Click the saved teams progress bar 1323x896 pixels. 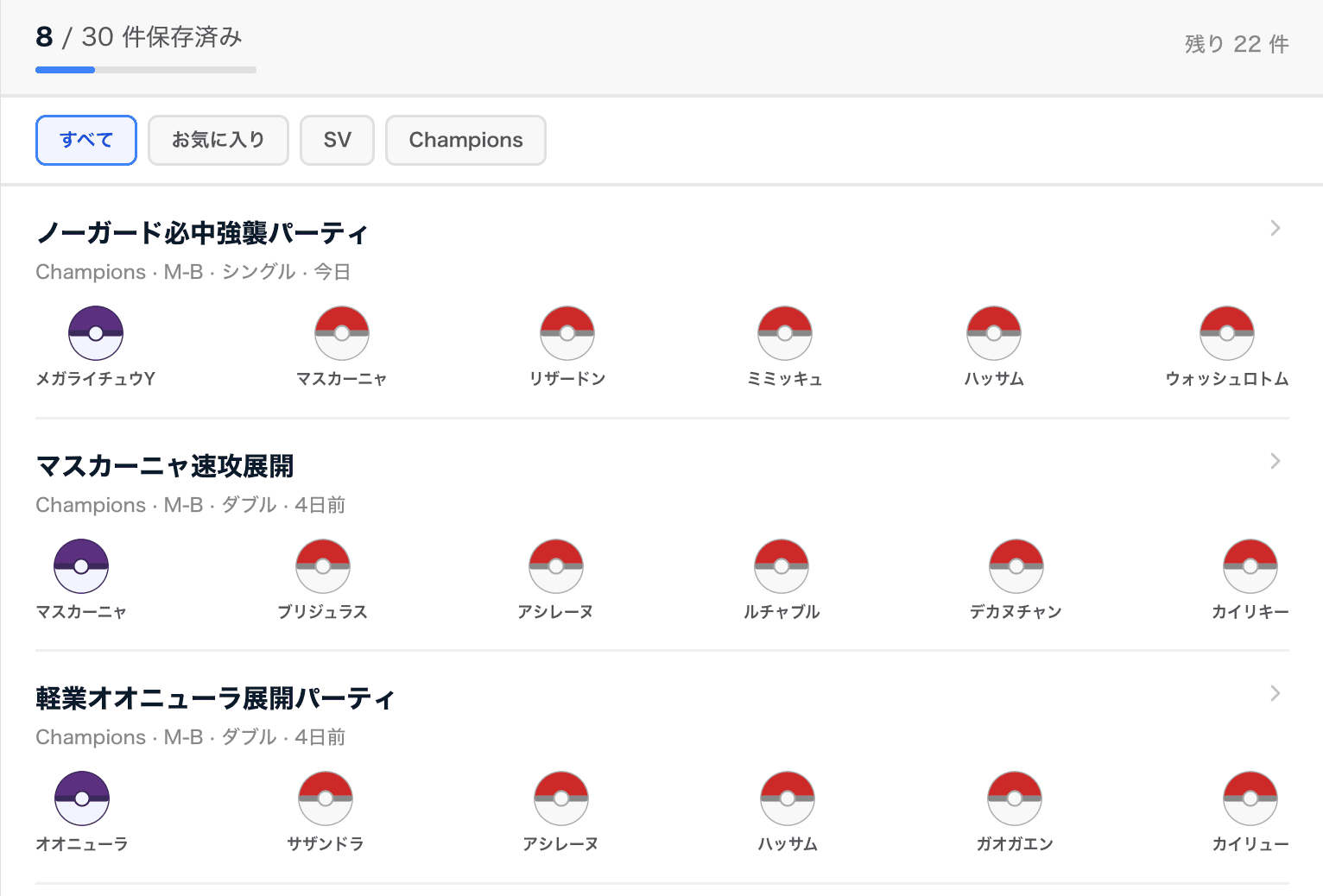(x=146, y=70)
